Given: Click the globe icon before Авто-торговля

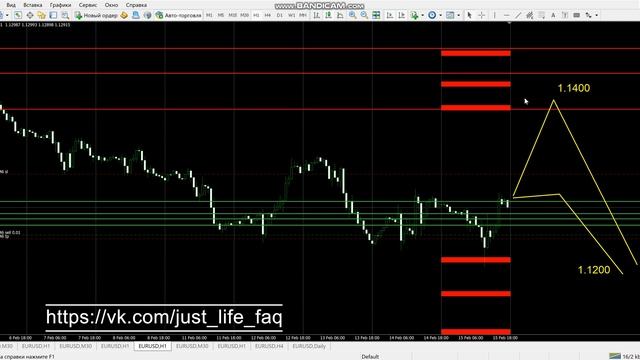Looking at the screenshot, I should coord(147,15).
